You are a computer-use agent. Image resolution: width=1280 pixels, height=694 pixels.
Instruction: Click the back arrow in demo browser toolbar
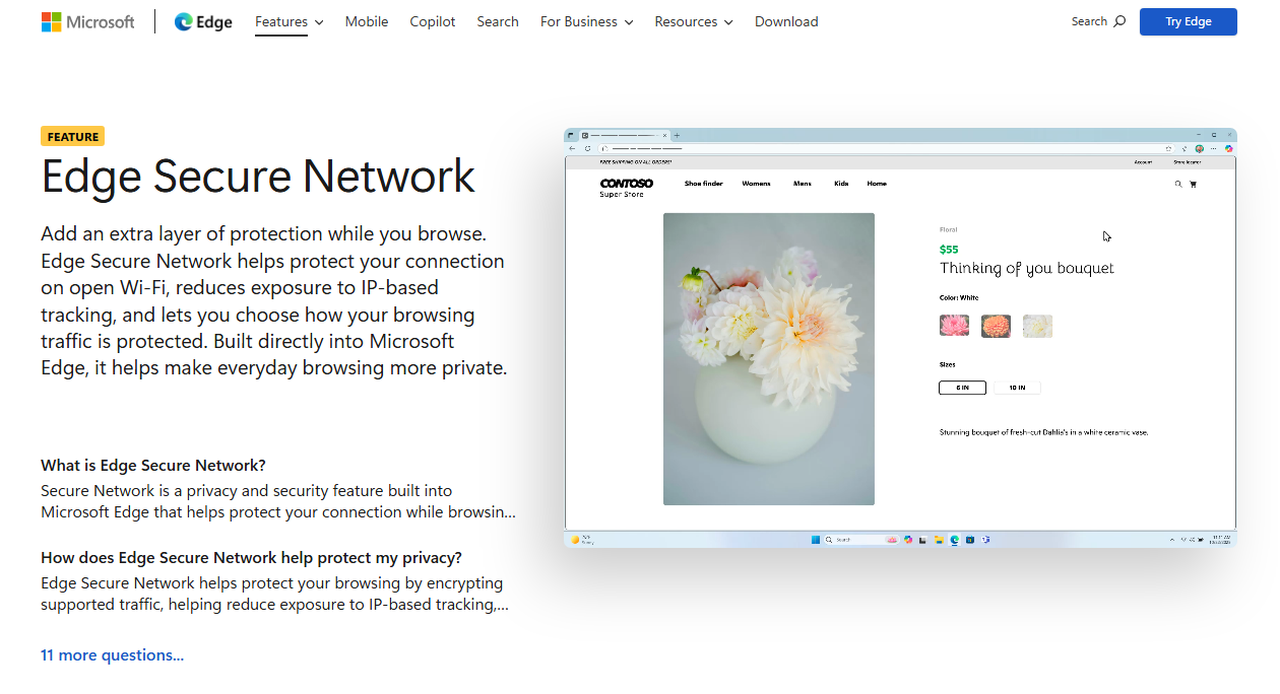pyautogui.click(x=572, y=148)
